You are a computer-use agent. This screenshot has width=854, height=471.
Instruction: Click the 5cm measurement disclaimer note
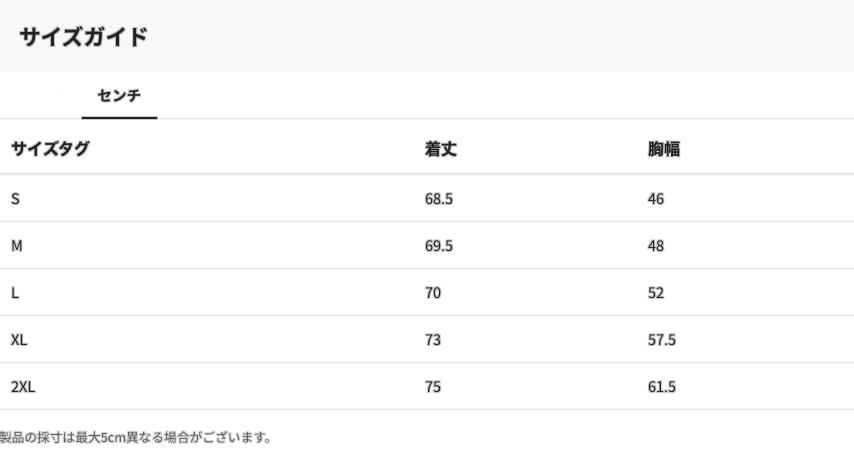(135, 438)
